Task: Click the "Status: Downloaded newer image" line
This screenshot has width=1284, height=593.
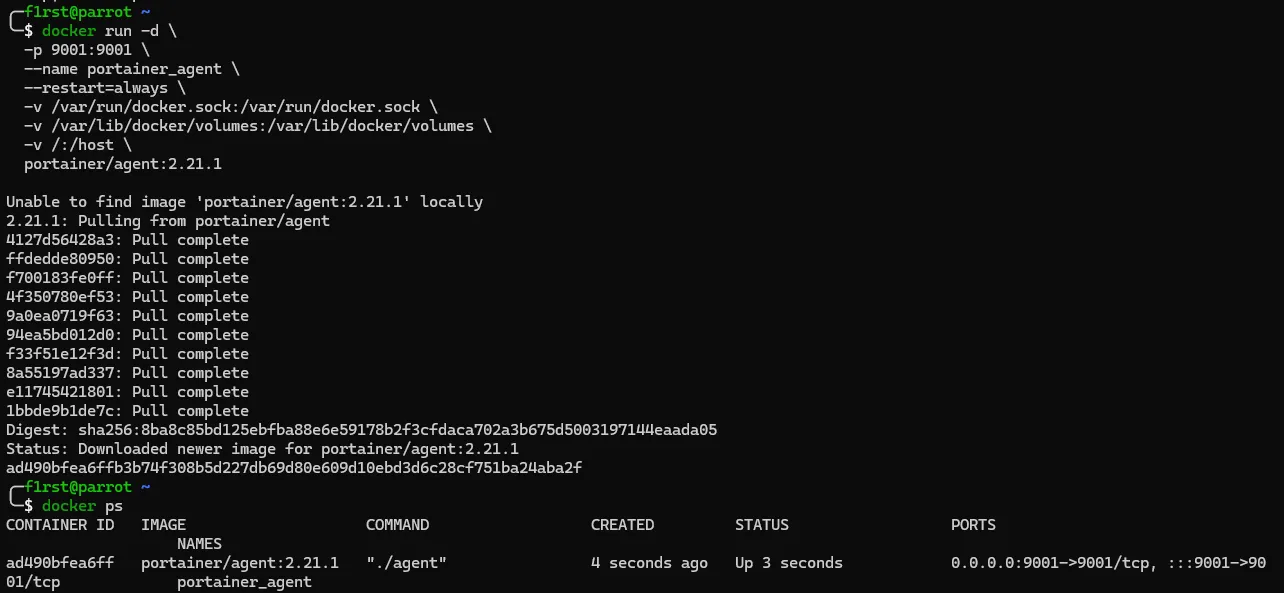Action: coord(262,449)
